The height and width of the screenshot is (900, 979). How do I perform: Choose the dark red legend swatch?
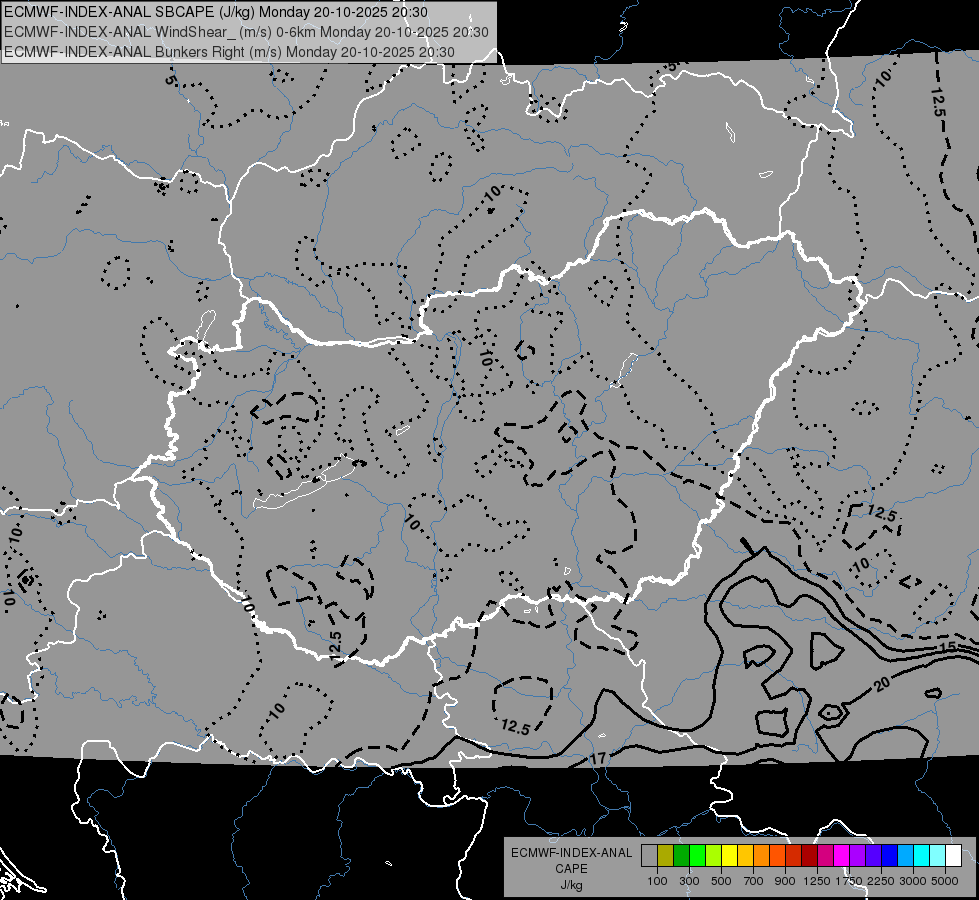(810, 855)
